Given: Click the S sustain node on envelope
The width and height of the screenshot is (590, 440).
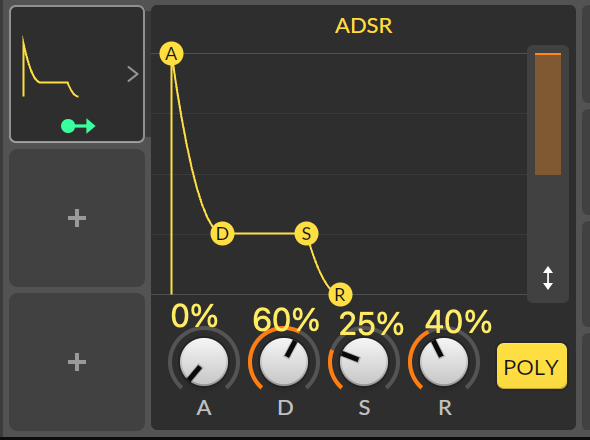Looking at the screenshot, I should (x=306, y=234).
